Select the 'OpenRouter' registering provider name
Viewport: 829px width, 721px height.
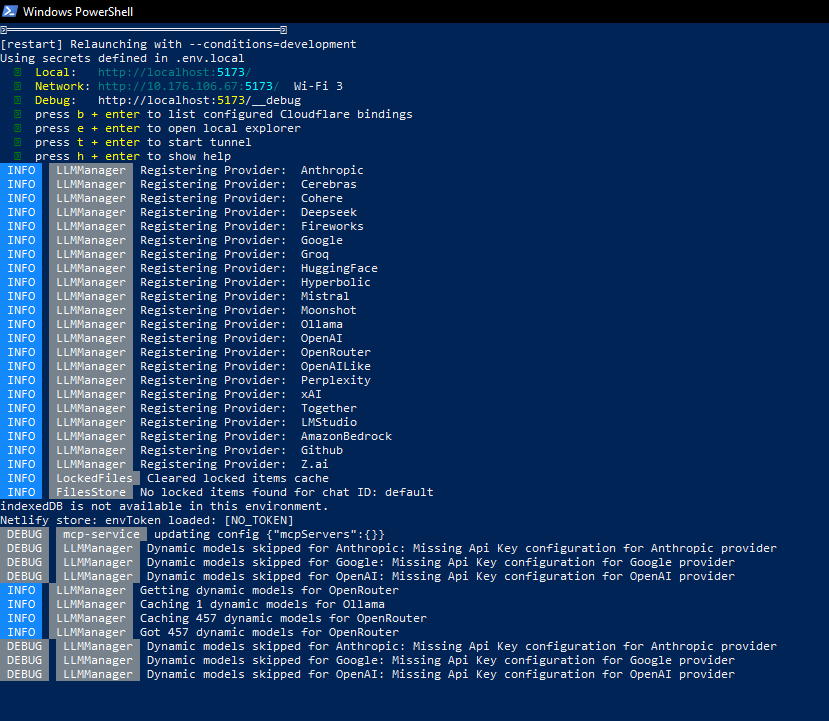pyautogui.click(x=336, y=353)
